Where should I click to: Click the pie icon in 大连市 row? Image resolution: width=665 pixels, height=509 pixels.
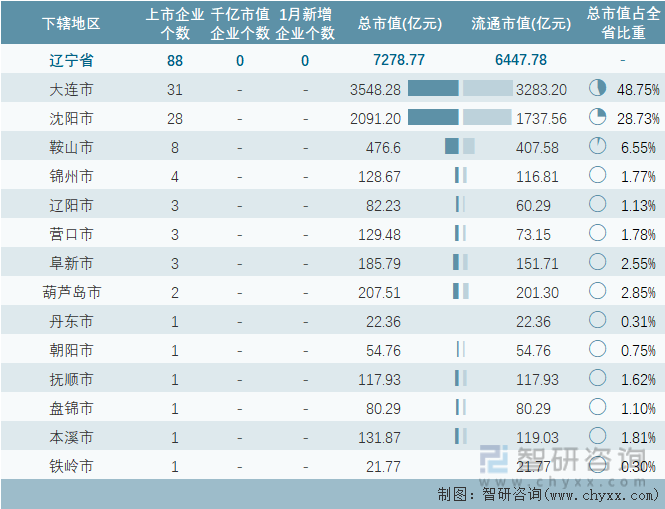coord(597,88)
